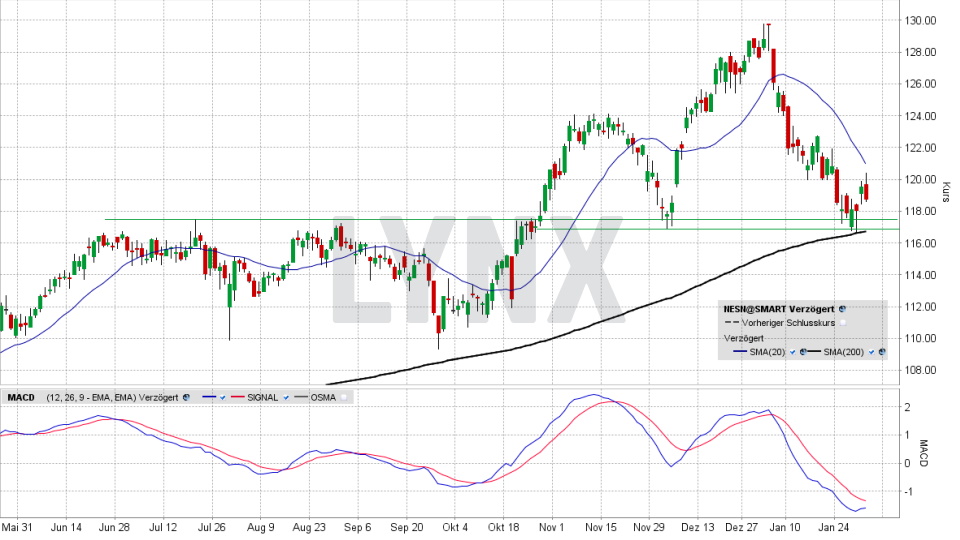Open MACD indicator settings icon
The width and height of the screenshot is (960, 540).
click(186, 397)
